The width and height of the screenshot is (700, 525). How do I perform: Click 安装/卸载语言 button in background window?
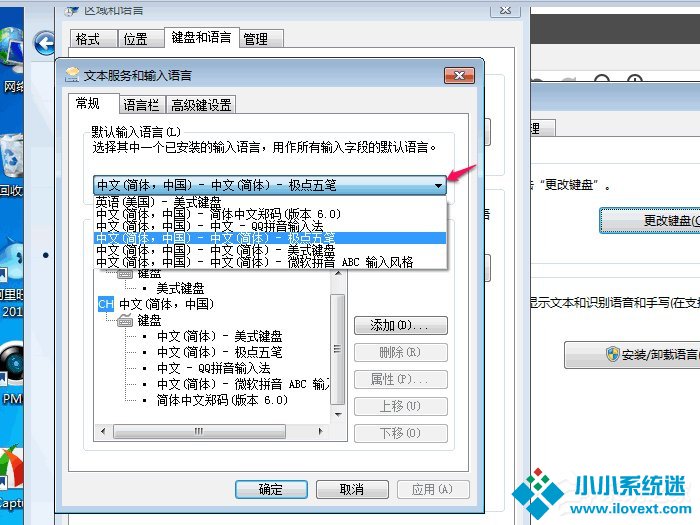[x=632, y=355]
